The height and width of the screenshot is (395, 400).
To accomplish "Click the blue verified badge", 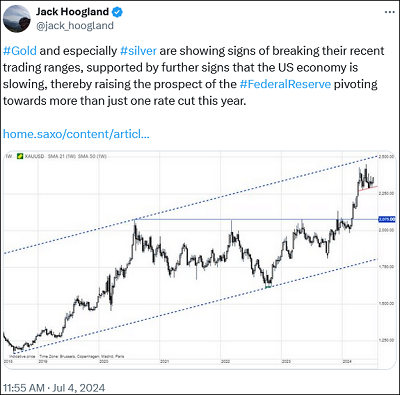I will (117, 12).
